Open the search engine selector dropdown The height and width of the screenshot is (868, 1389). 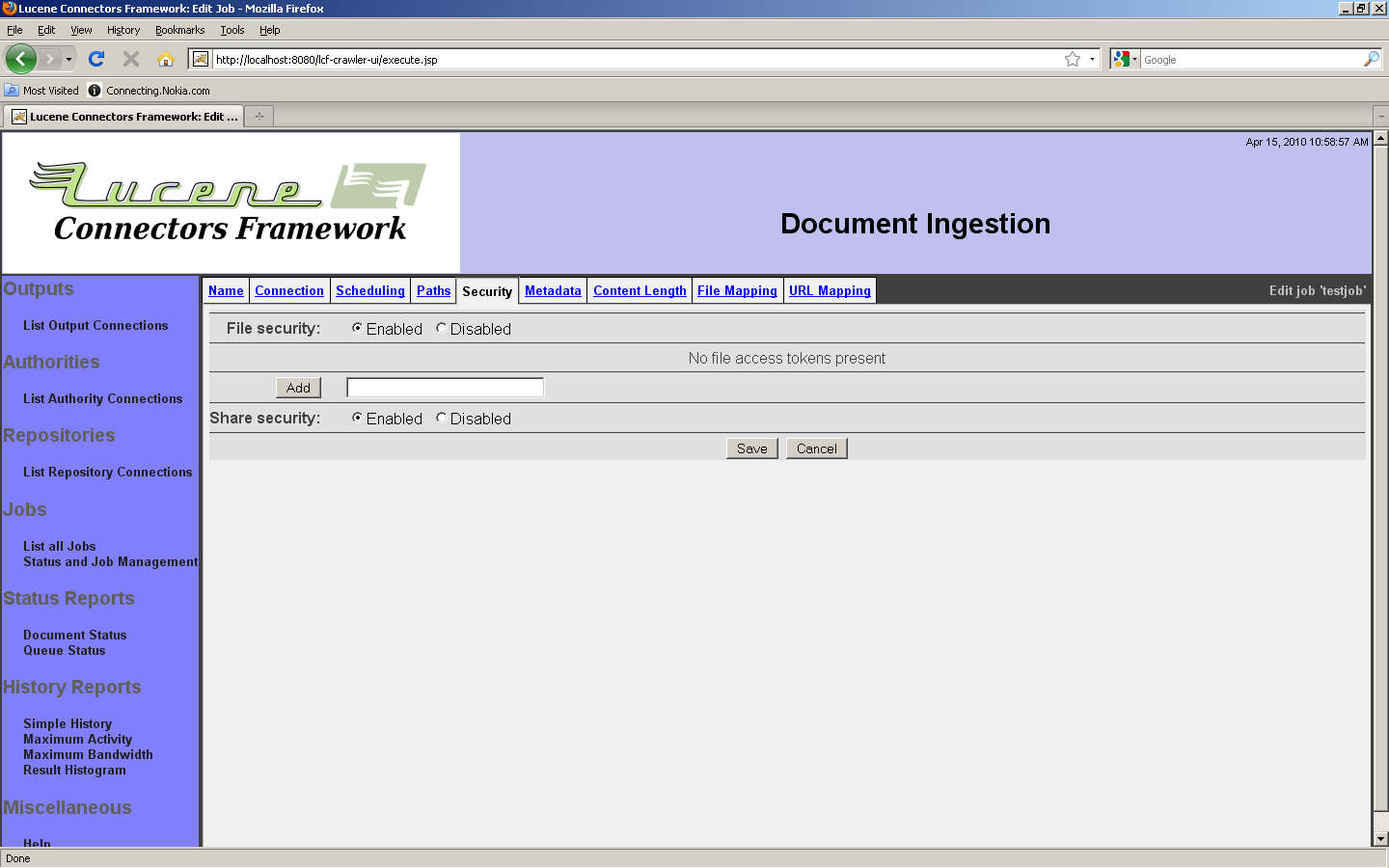click(x=1125, y=59)
